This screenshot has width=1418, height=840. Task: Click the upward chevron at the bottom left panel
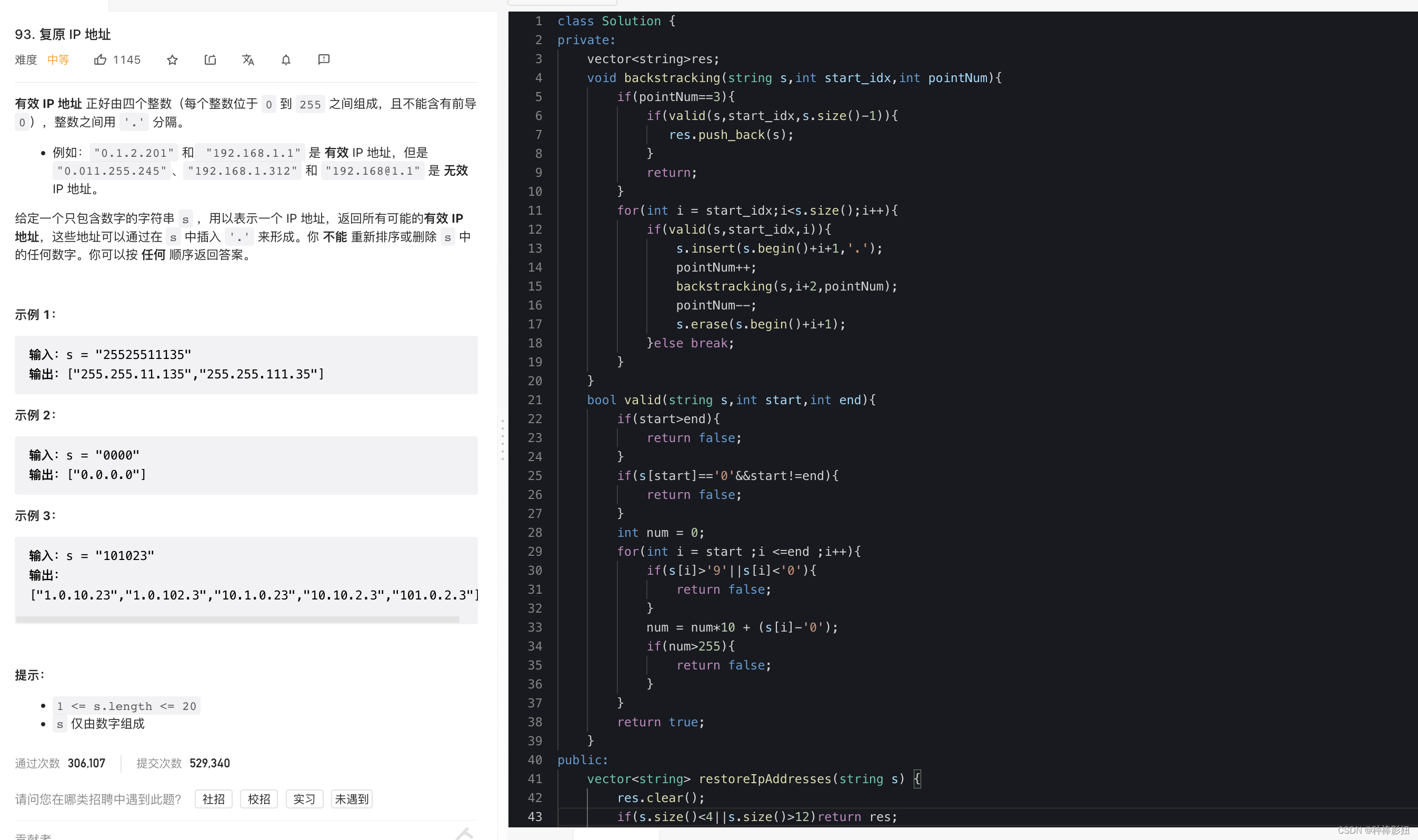[464, 833]
